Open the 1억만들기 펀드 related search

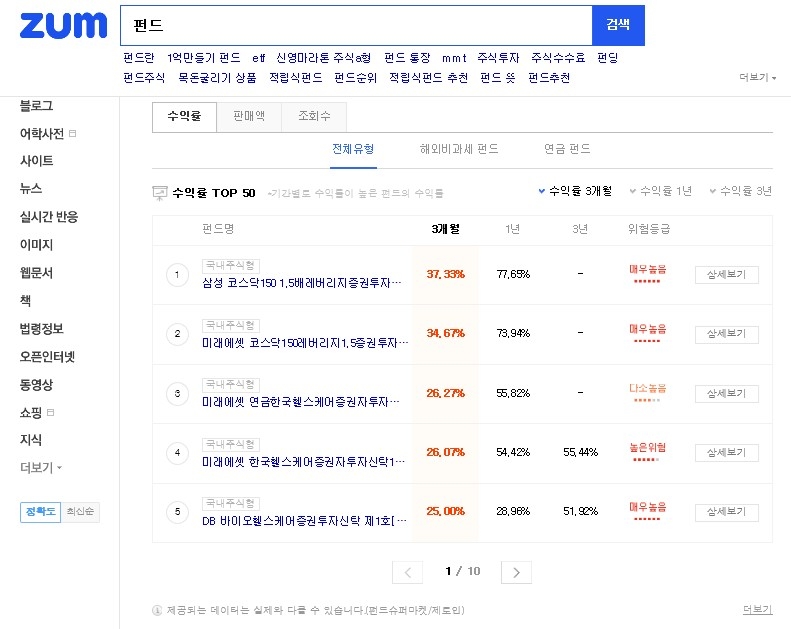point(204,58)
